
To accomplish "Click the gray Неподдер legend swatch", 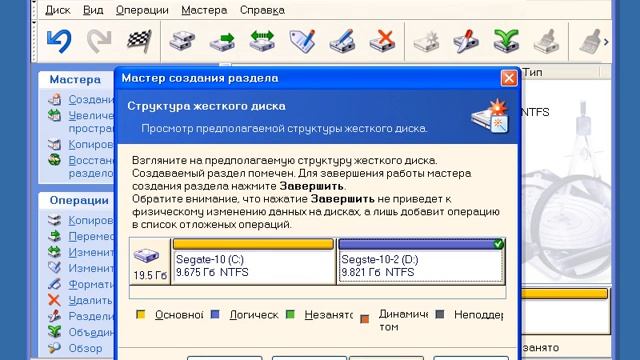I will pyautogui.click(x=440, y=315).
